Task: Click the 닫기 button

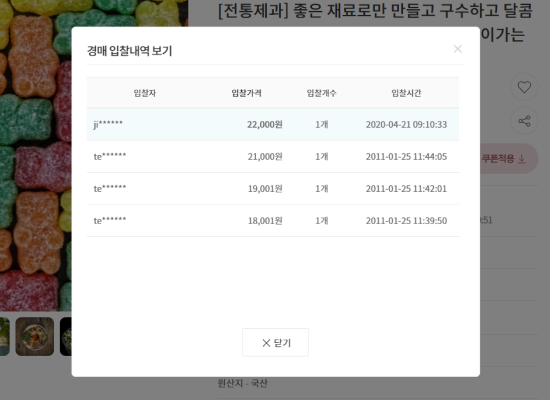Action: [x=275, y=342]
